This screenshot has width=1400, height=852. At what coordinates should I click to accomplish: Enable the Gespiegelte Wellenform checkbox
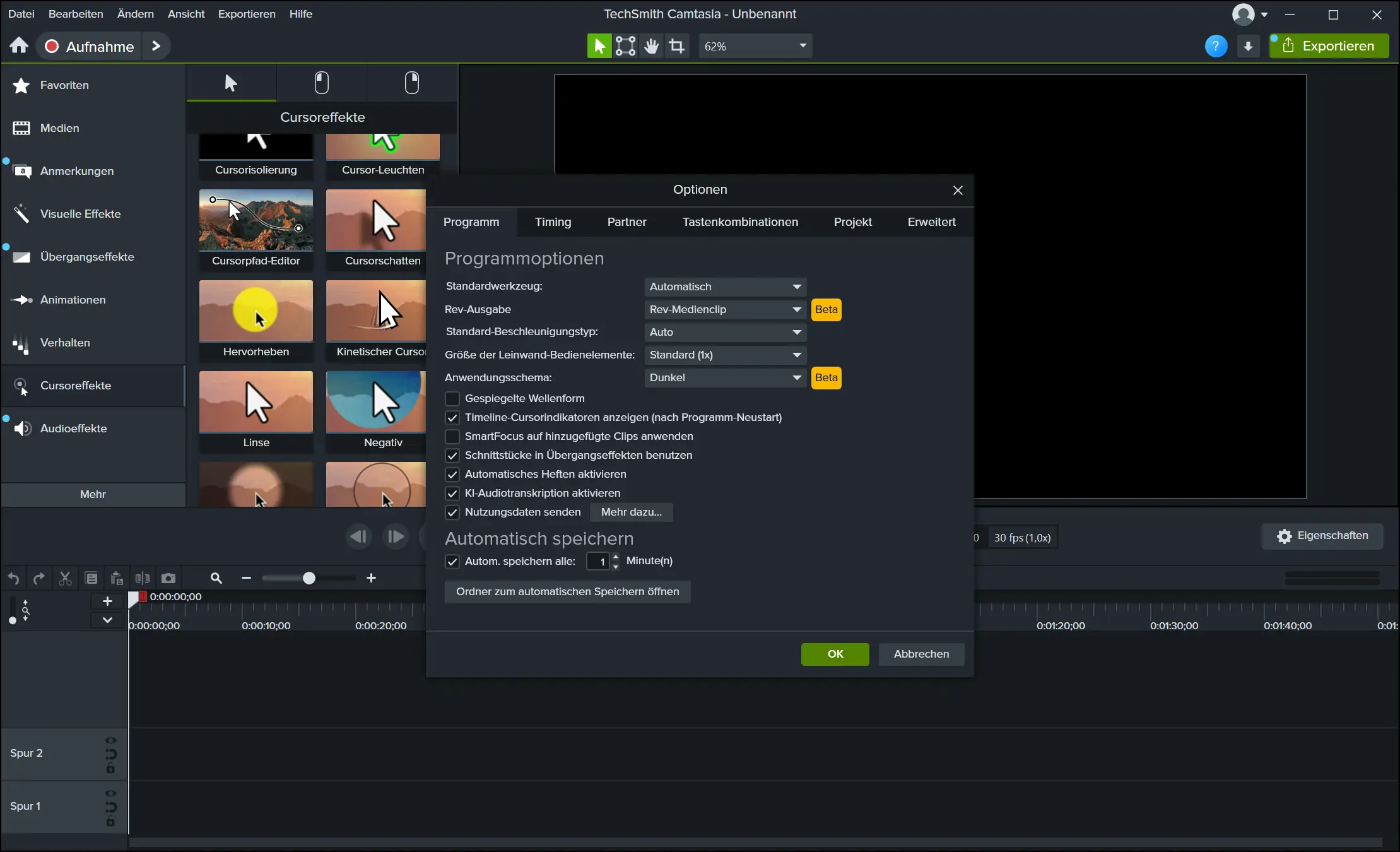452,398
